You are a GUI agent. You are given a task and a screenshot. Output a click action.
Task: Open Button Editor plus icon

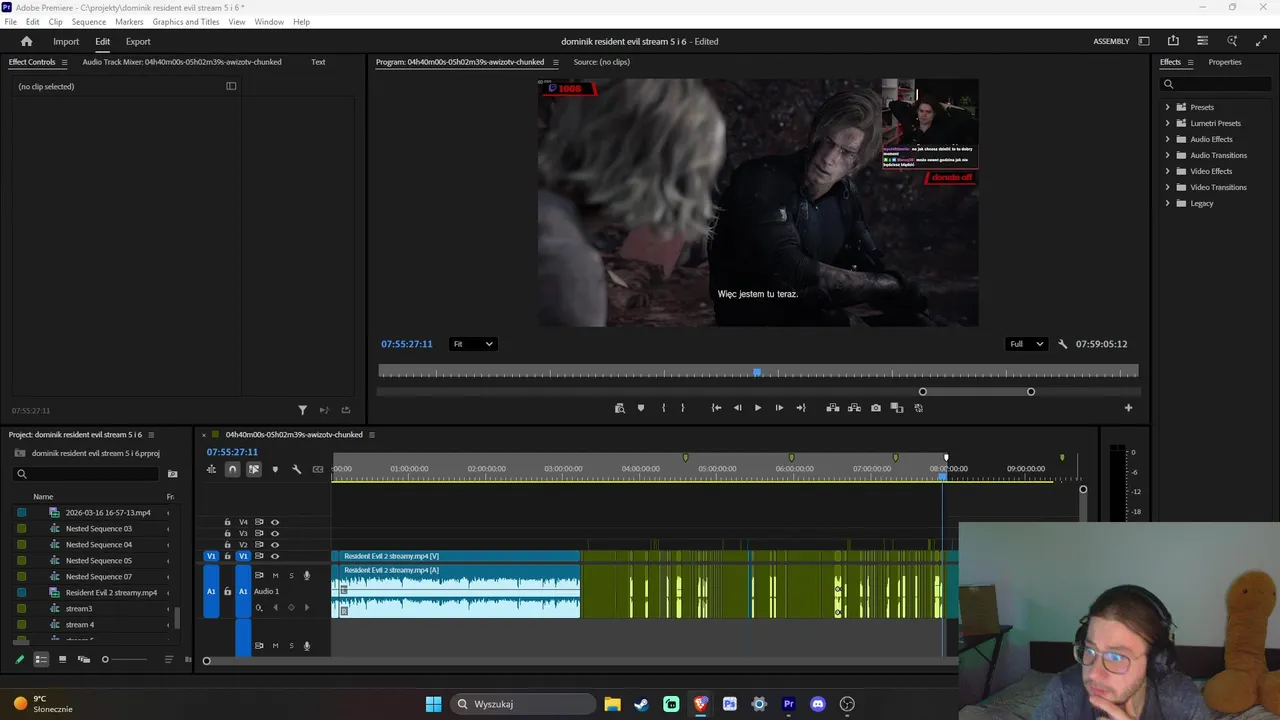(x=1128, y=408)
